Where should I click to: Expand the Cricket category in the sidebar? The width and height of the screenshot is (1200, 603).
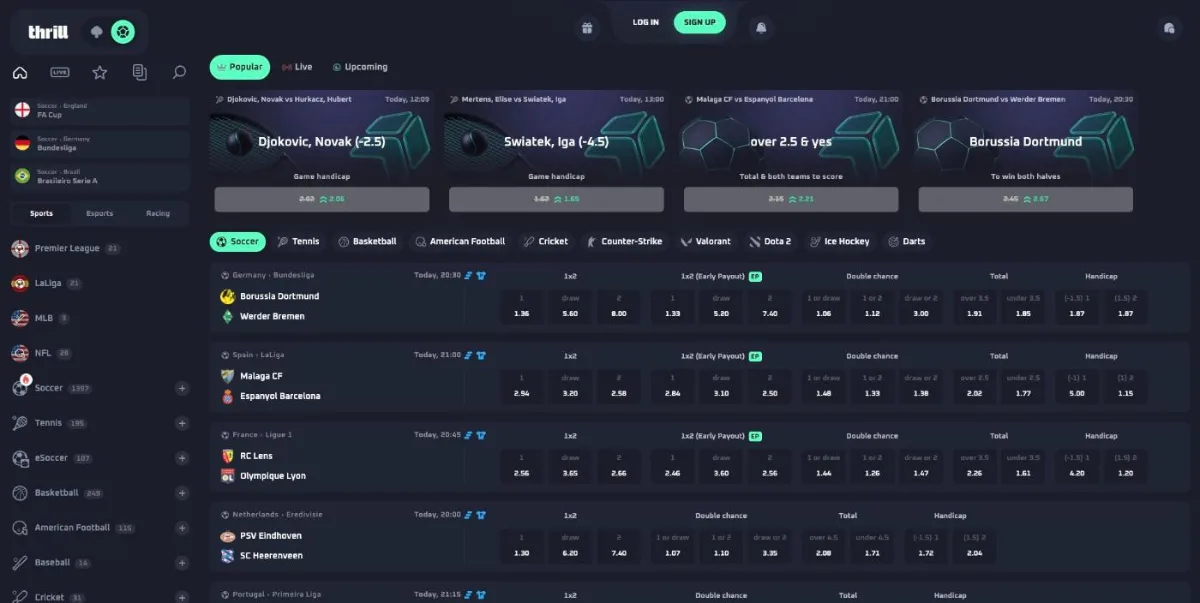point(182,597)
